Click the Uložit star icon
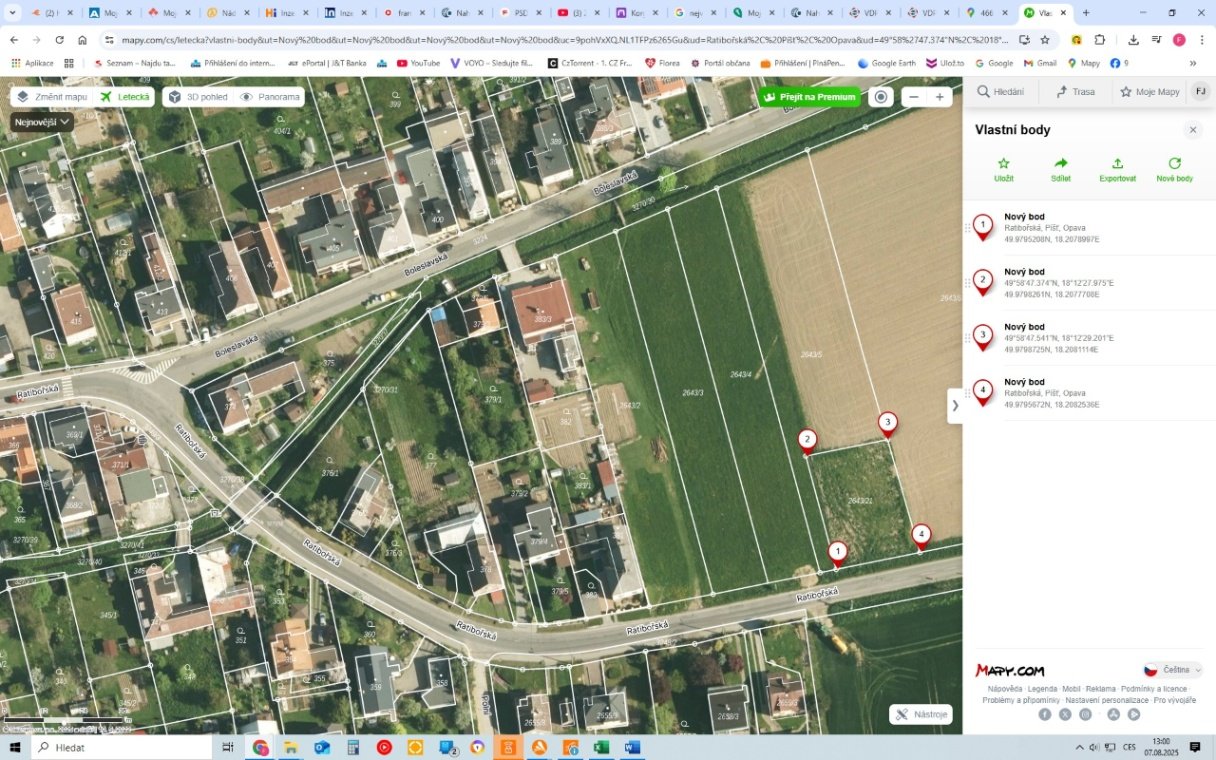This screenshot has width=1216, height=760. pos(1003,164)
